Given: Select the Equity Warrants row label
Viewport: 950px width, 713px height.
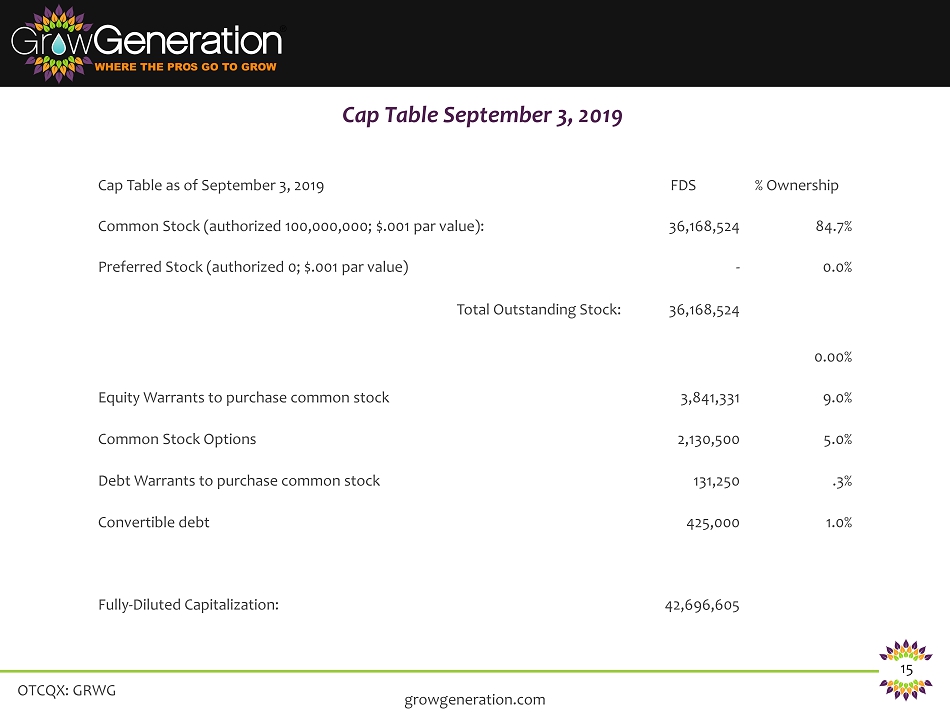Looking at the screenshot, I should [243, 397].
